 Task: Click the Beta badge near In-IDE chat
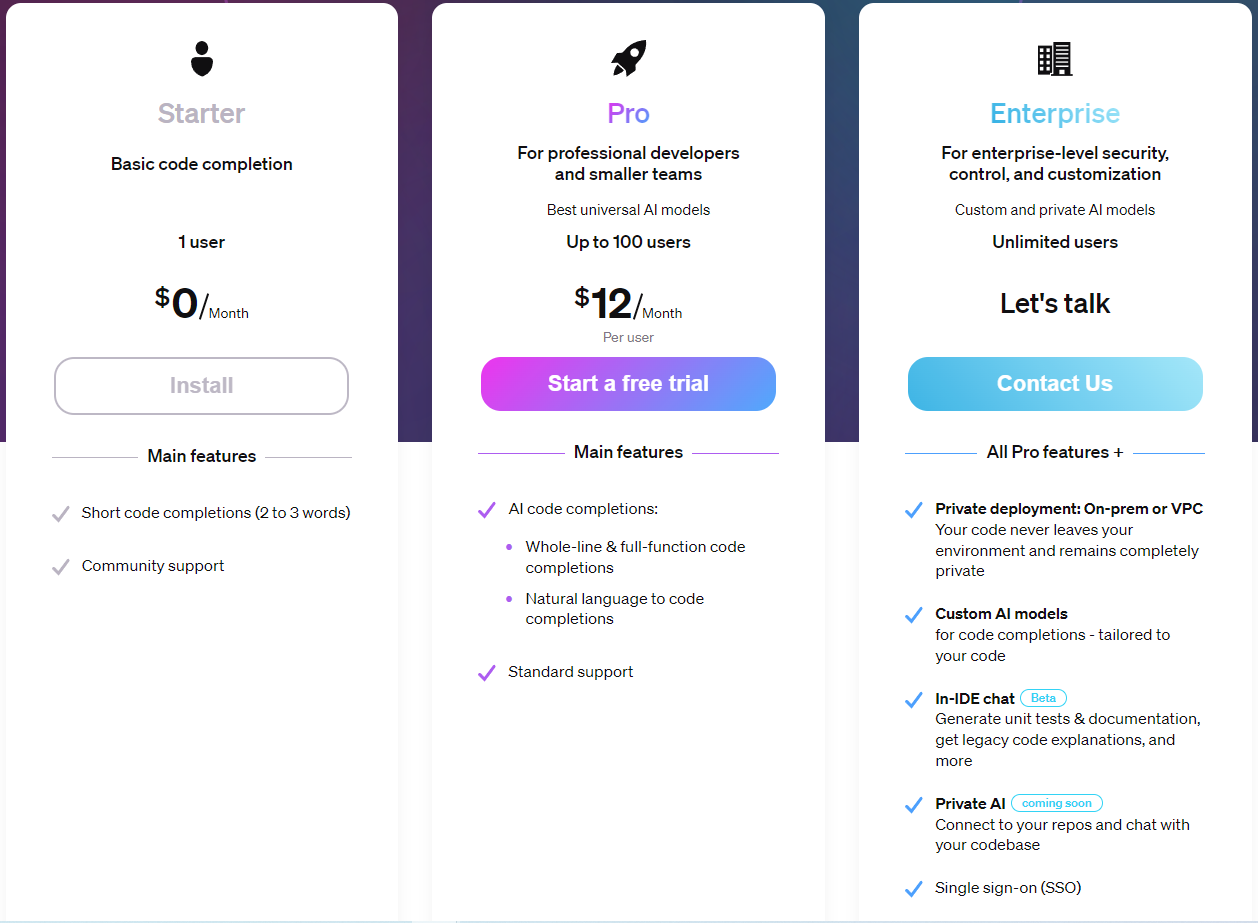point(1043,698)
